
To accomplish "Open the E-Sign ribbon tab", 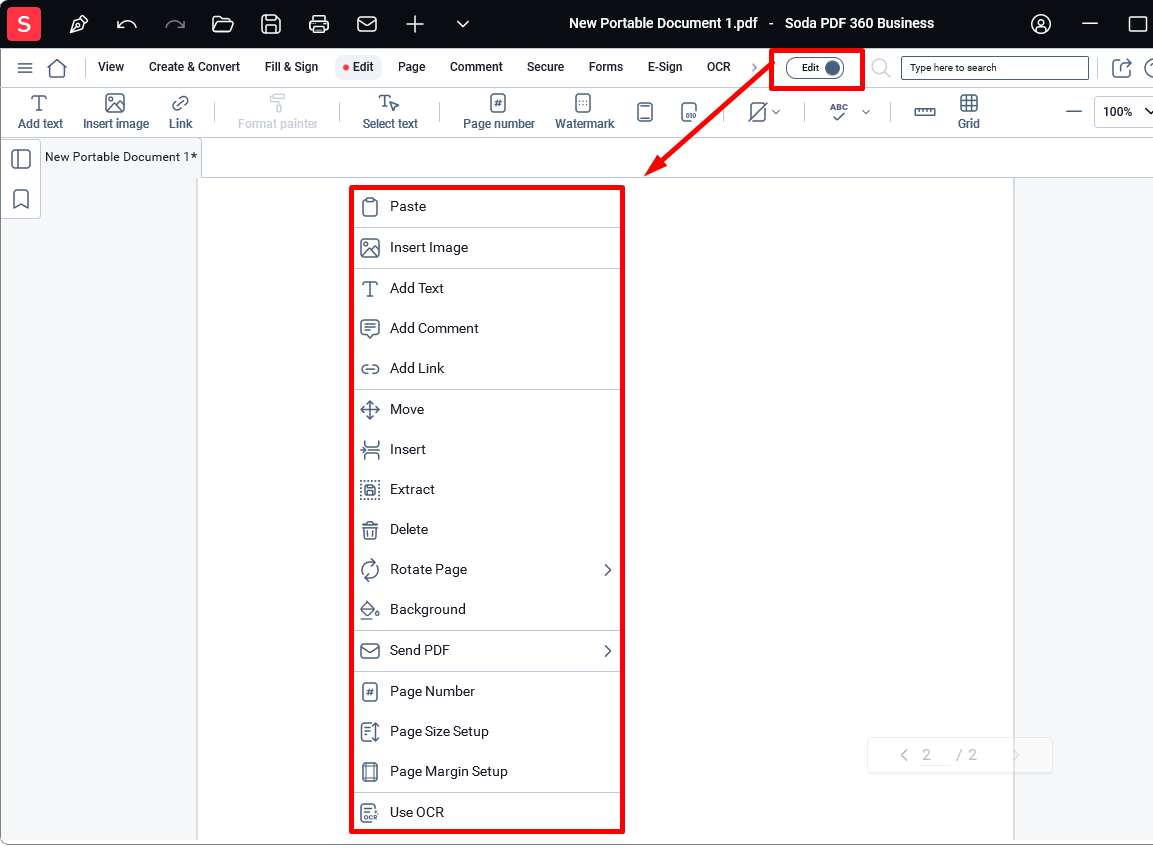I will [x=665, y=67].
